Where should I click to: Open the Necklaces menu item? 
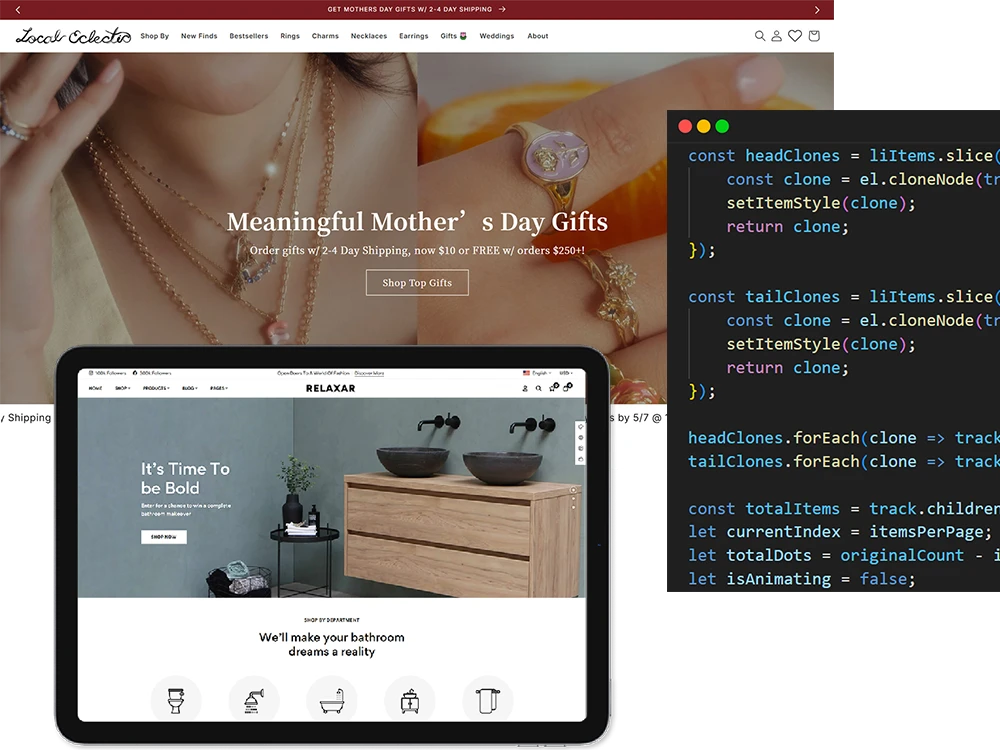pyautogui.click(x=369, y=36)
